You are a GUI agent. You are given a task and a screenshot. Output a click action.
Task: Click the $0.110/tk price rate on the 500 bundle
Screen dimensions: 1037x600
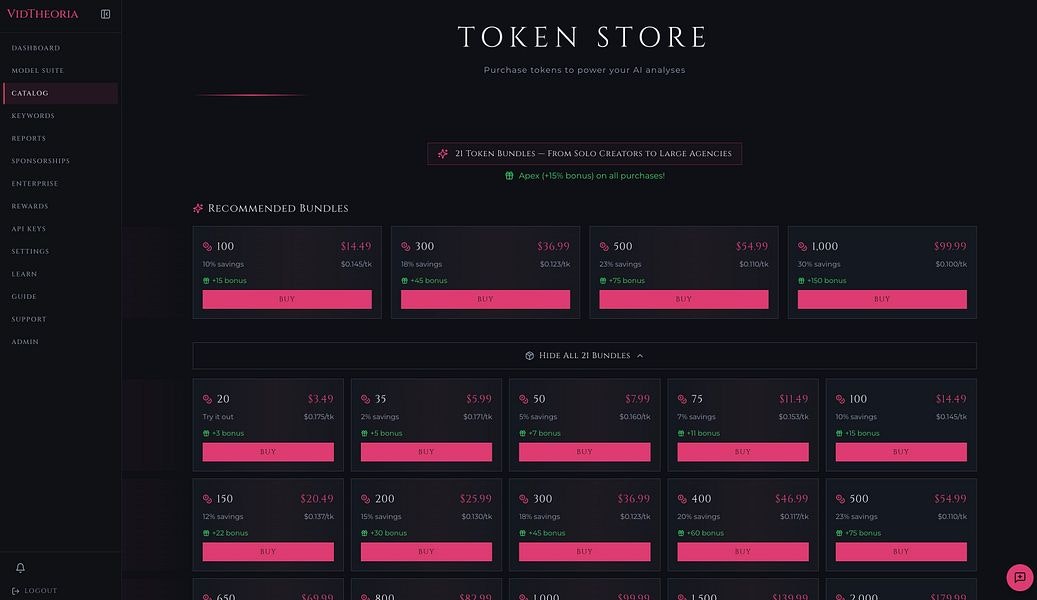751,264
